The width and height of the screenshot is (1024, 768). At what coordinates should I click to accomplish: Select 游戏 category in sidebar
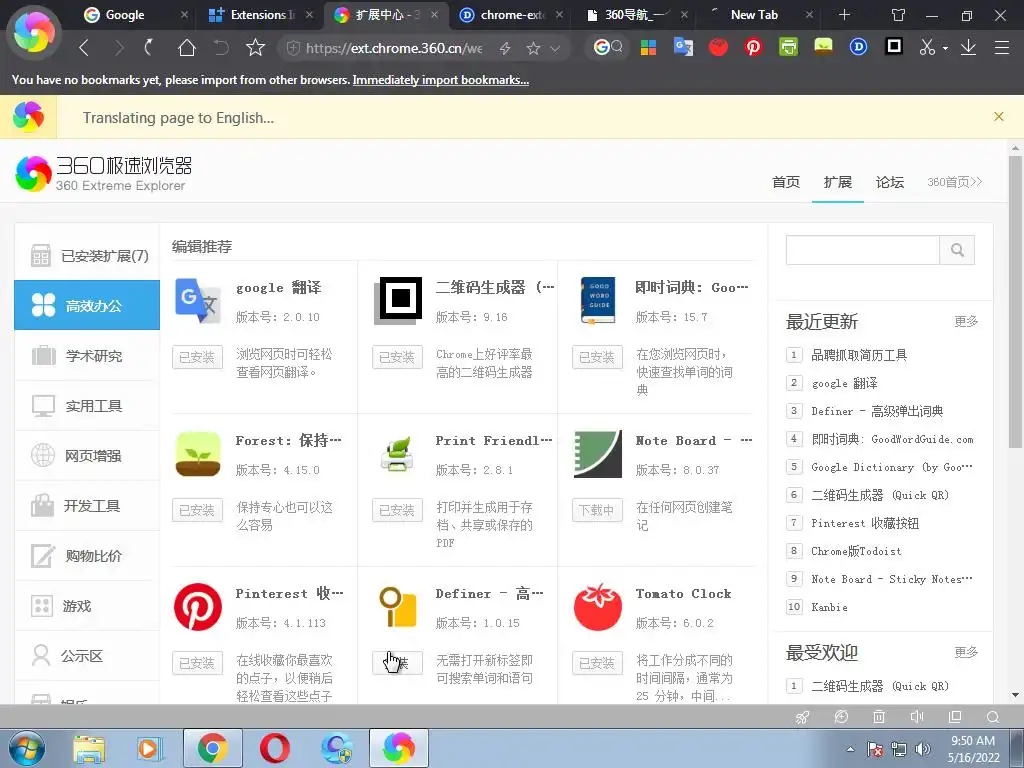88,606
